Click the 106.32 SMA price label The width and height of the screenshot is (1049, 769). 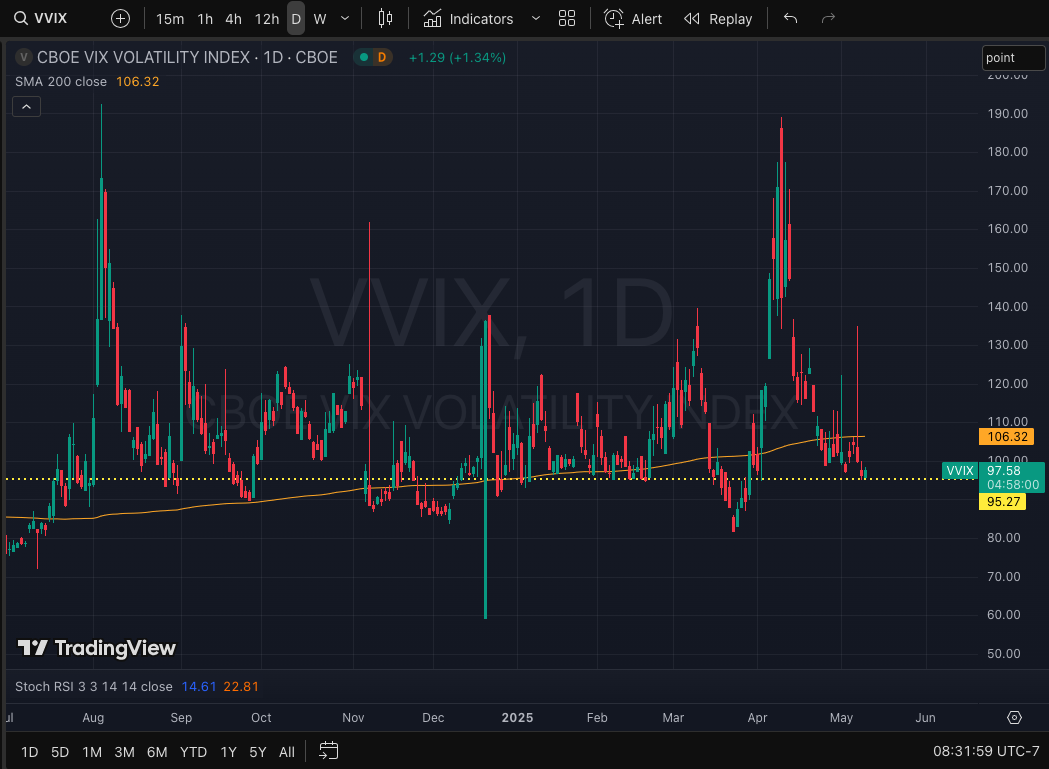[1007, 437]
